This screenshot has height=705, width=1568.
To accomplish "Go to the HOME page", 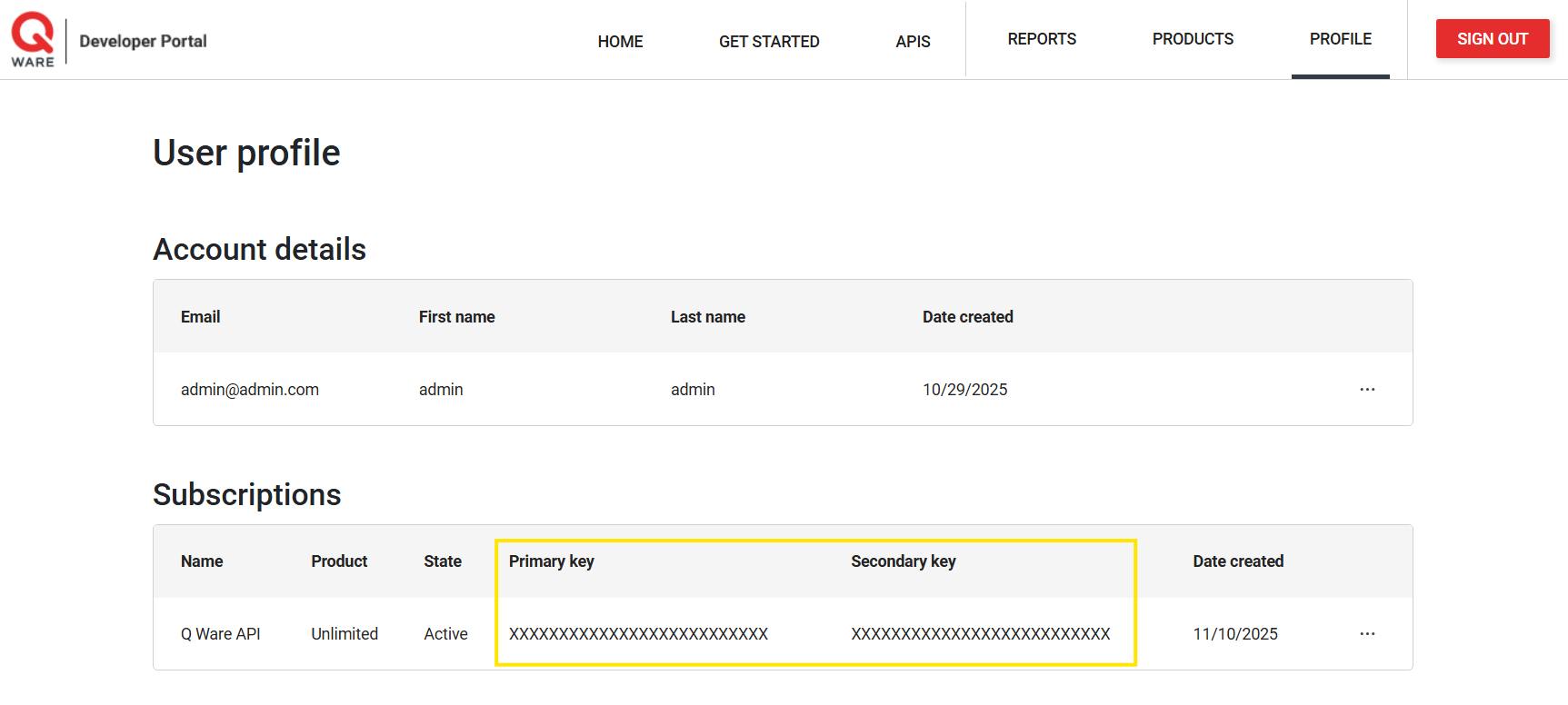I will tap(620, 41).
